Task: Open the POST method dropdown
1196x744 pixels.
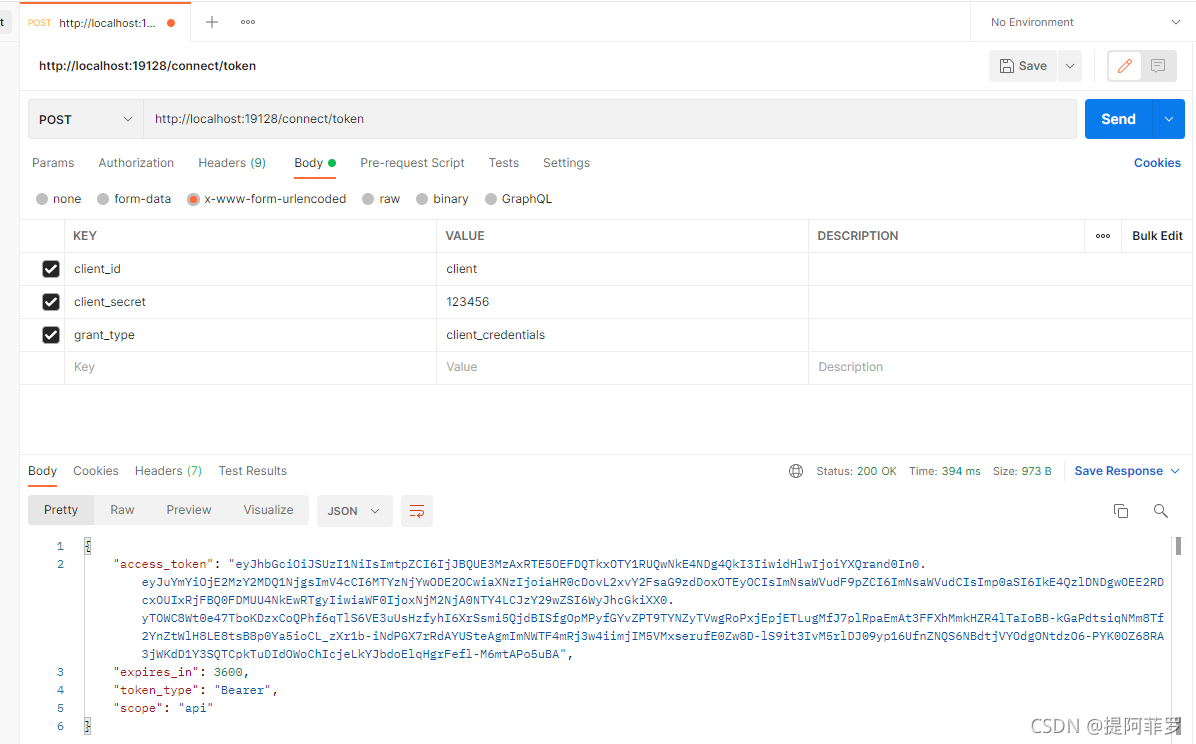Action: (x=84, y=118)
